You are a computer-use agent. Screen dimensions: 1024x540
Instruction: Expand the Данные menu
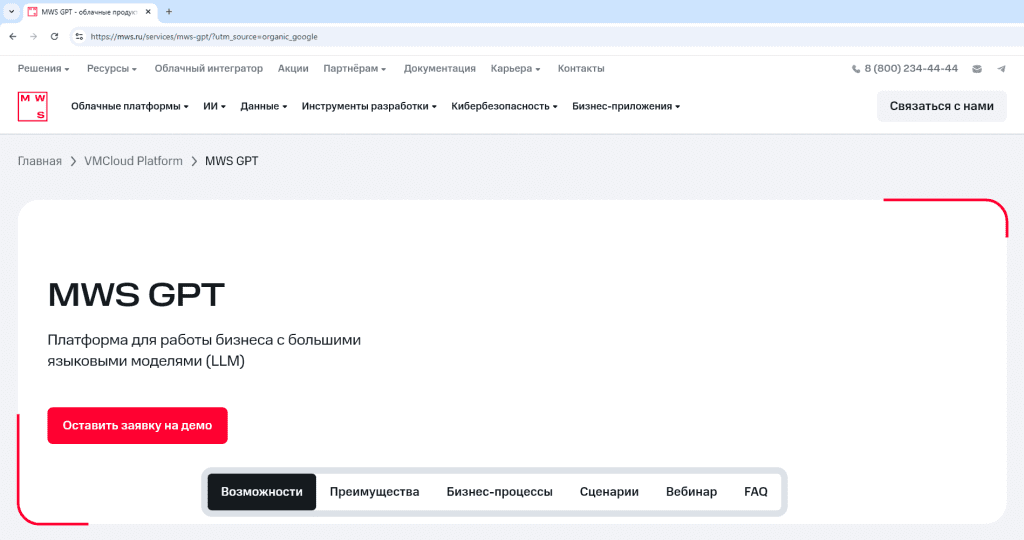point(263,106)
